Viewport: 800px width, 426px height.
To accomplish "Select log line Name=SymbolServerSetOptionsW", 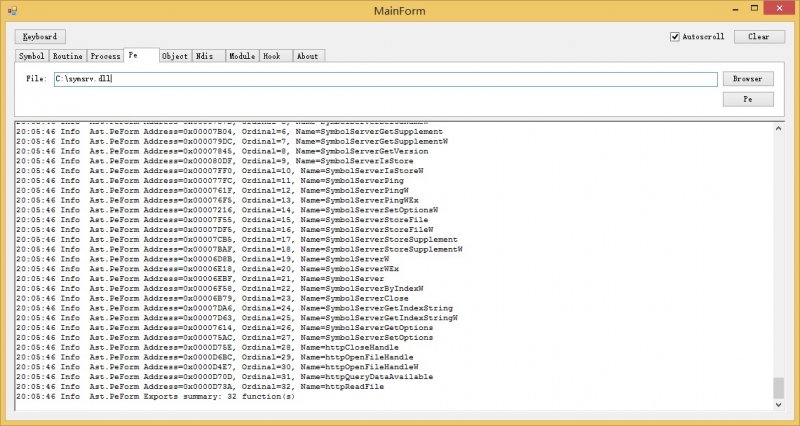I will [227, 210].
